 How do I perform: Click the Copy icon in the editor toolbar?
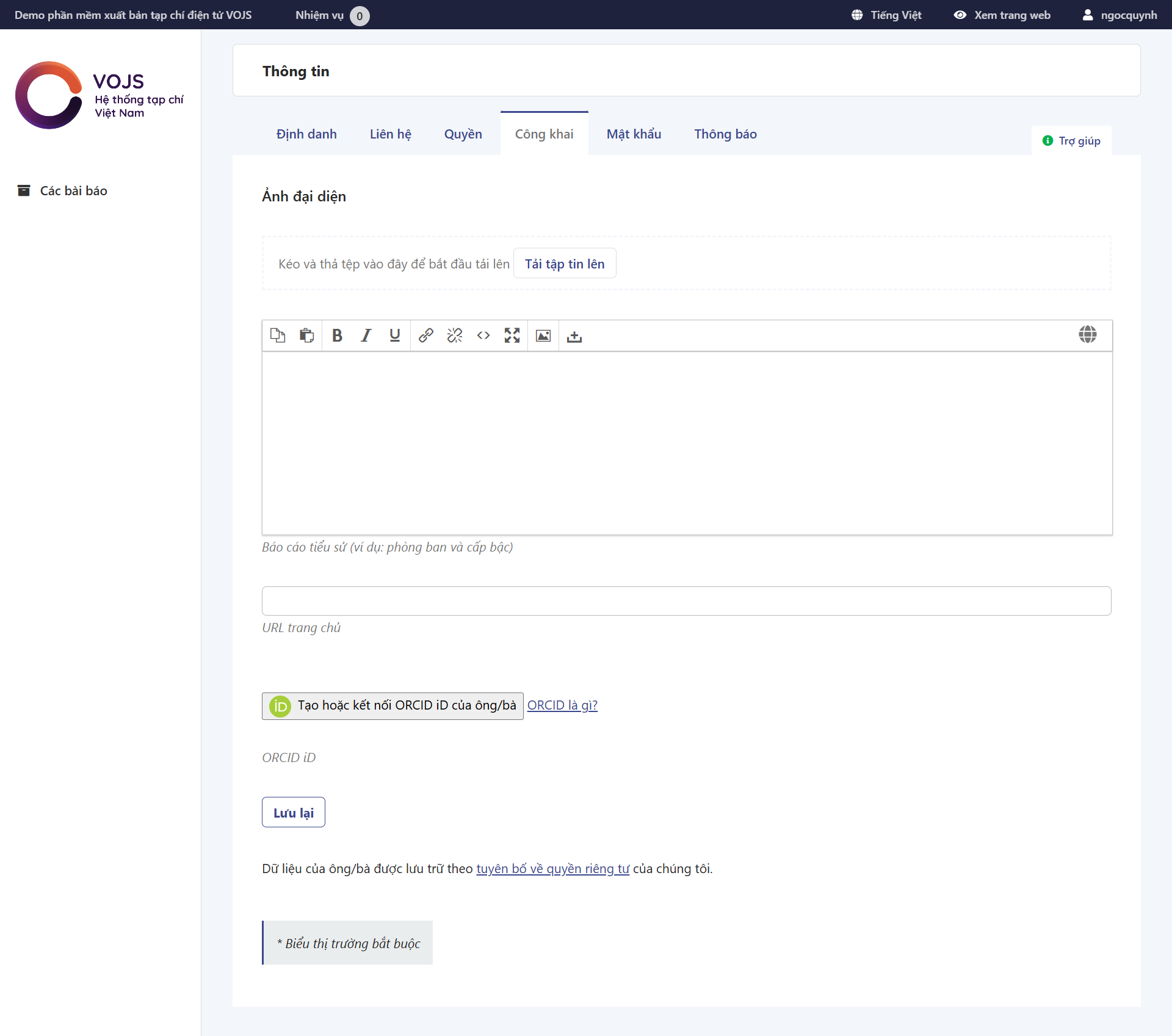pyautogui.click(x=278, y=336)
